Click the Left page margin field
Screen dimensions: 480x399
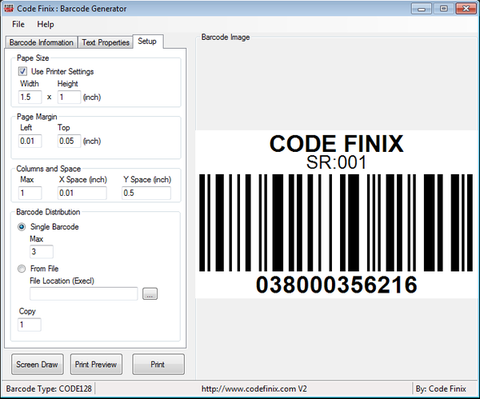[30, 141]
